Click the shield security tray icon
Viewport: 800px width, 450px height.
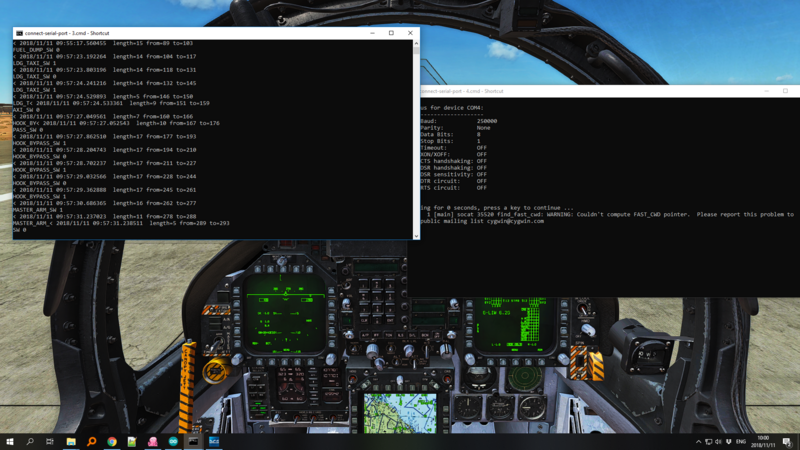click(x=729, y=442)
